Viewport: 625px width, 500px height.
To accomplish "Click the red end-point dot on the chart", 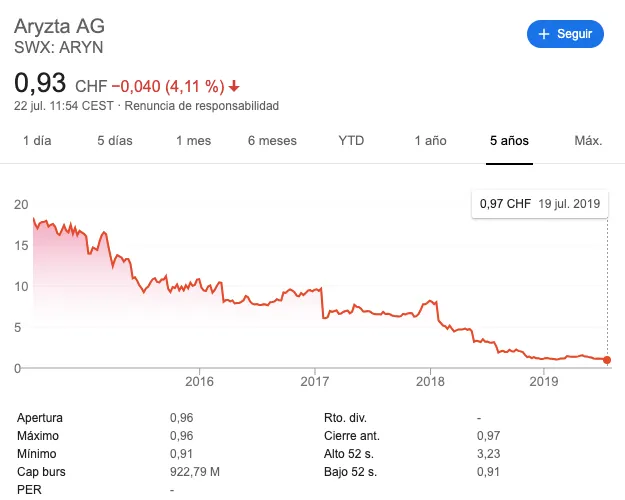I will point(607,360).
